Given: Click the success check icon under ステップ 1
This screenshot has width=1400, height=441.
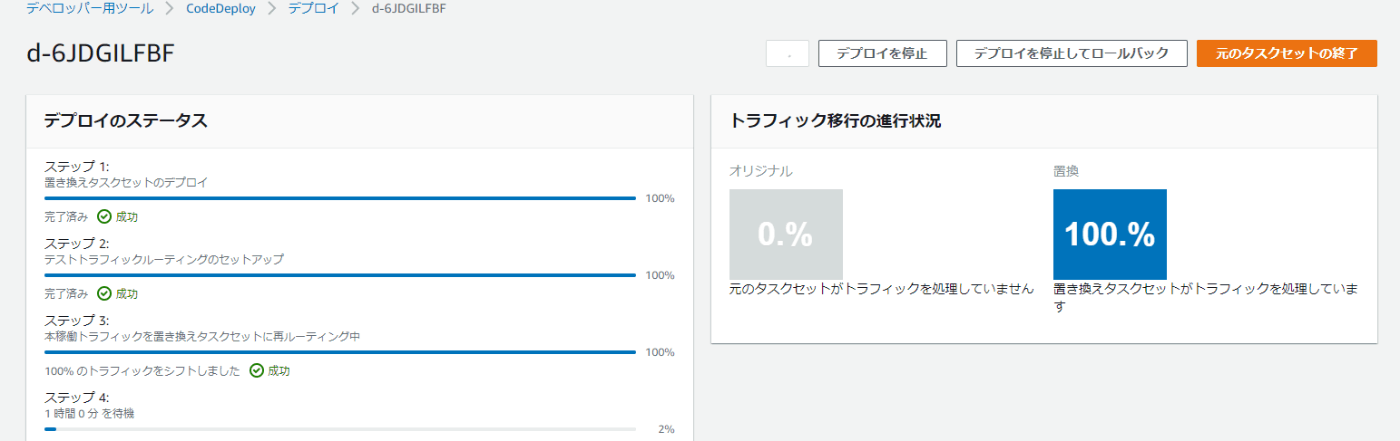Looking at the screenshot, I should pos(104,216).
